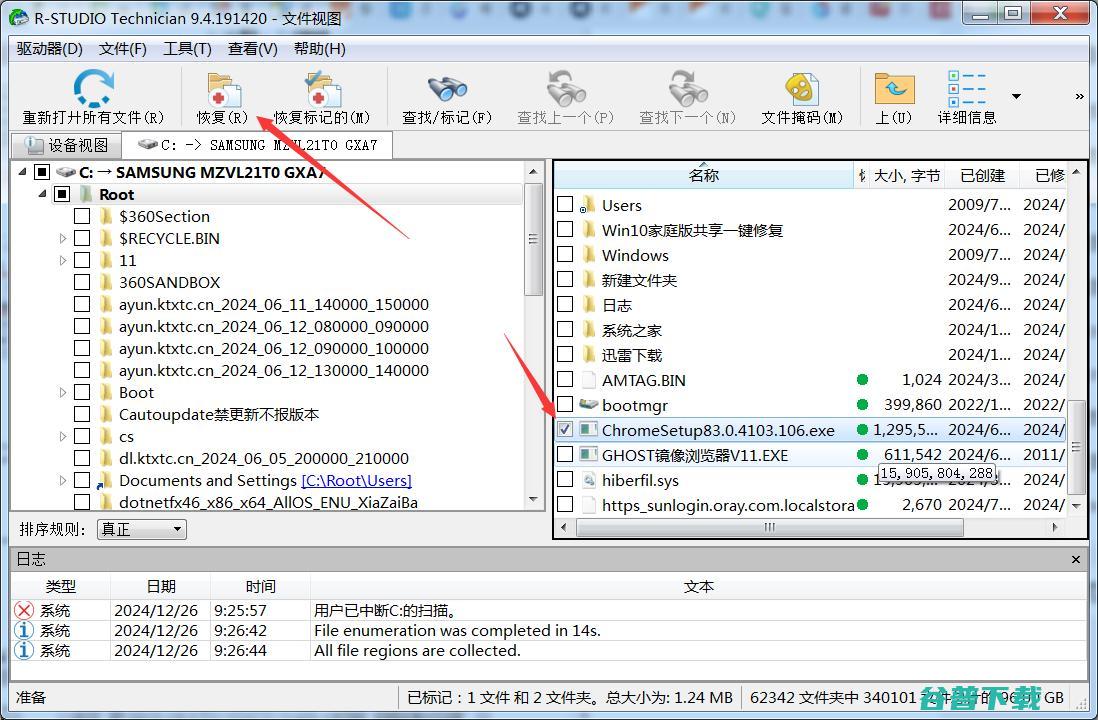Viewport: 1098px width, 720px height.
Task: Uncheck the ChromeSetup83.0.4103.106.exe checkbox
Action: (x=565, y=430)
